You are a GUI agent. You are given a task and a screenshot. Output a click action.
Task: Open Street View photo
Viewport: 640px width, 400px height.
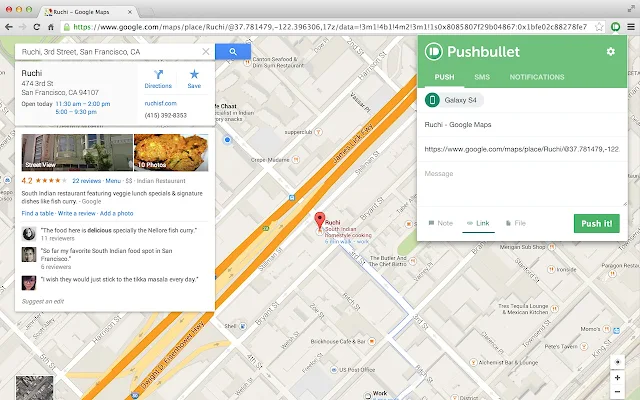(77, 152)
